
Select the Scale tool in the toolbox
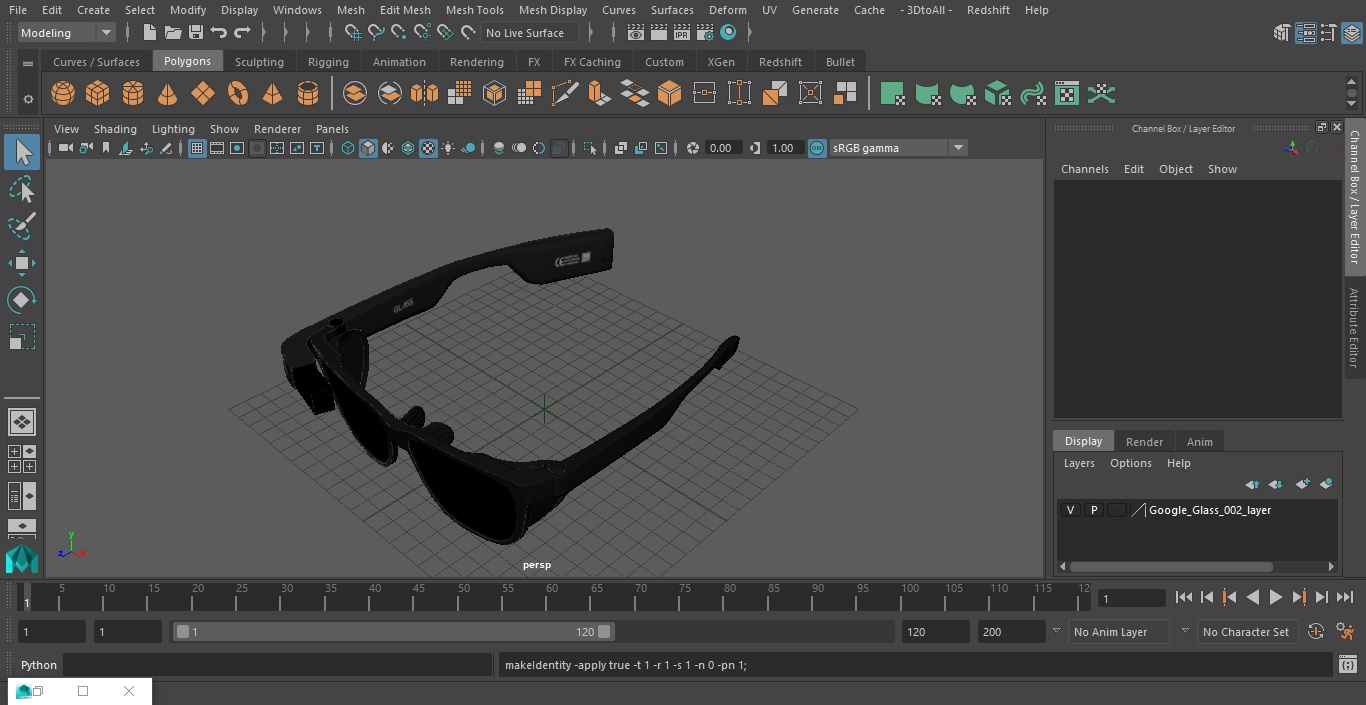tap(22, 337)
